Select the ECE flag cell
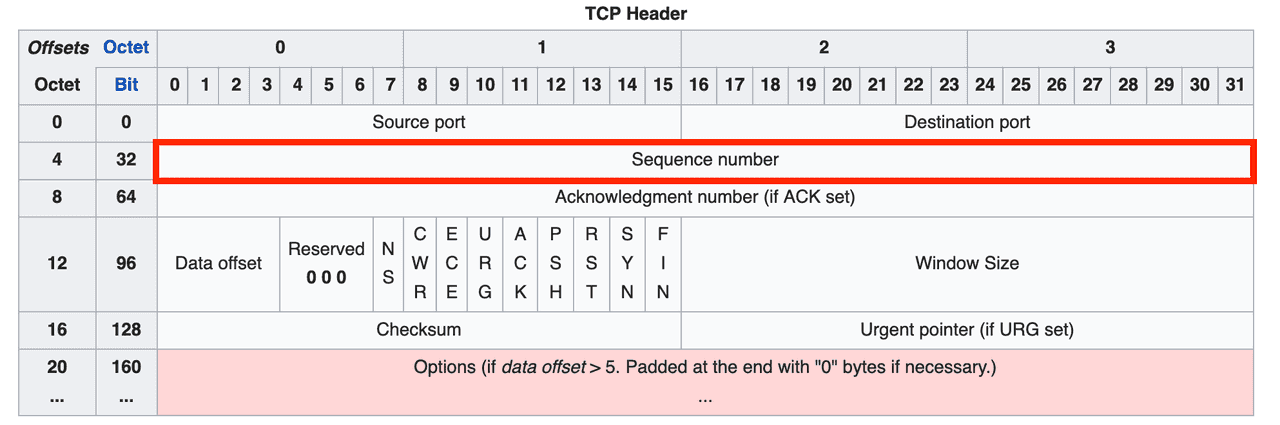1280x425 pixels. click(x=452, y=264)
